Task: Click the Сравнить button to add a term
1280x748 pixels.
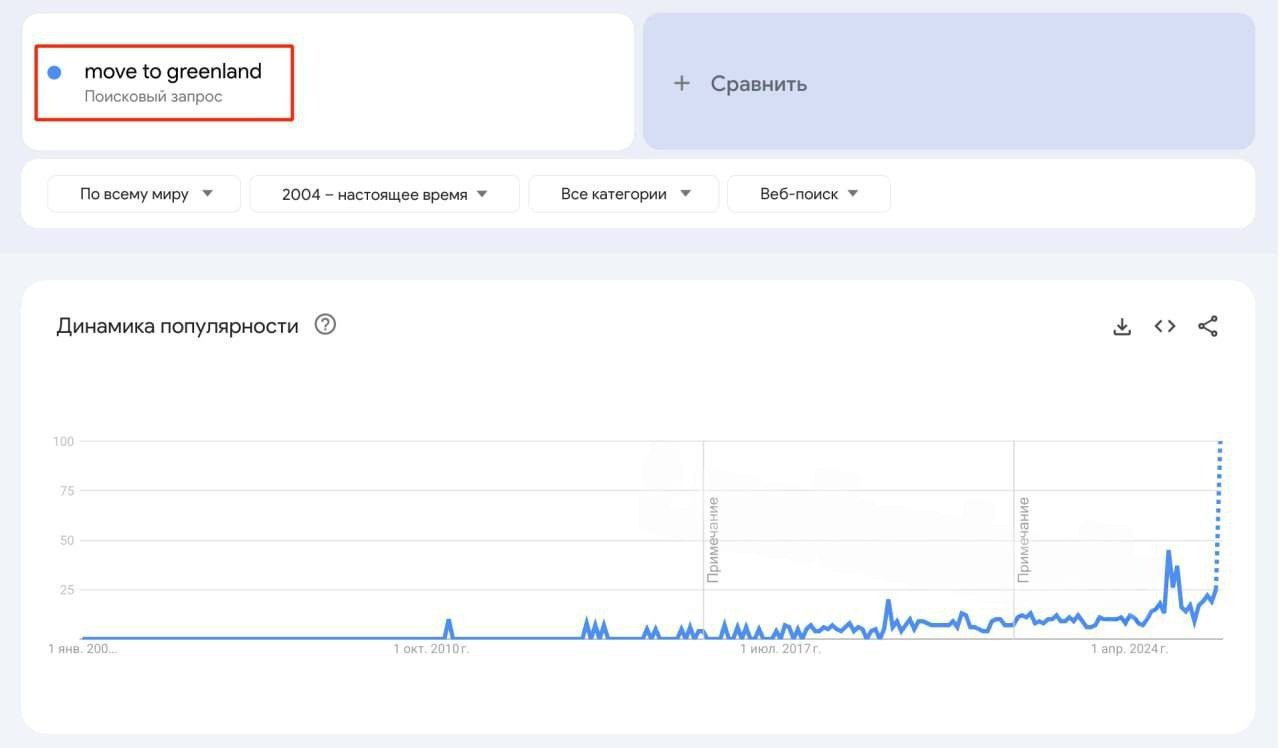Action: [x=757, y=83]
